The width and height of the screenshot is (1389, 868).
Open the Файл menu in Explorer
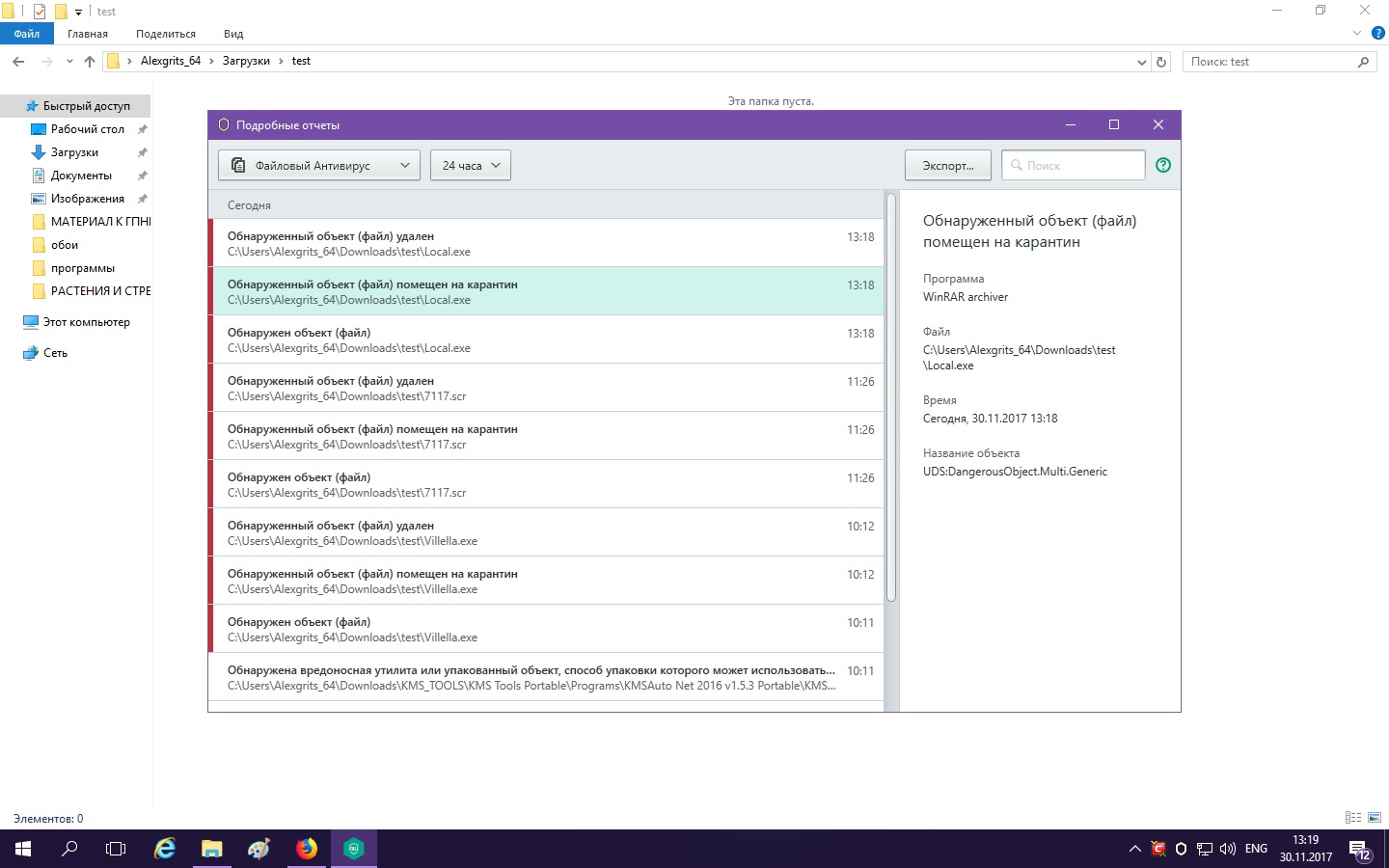[x=27, y=34]
